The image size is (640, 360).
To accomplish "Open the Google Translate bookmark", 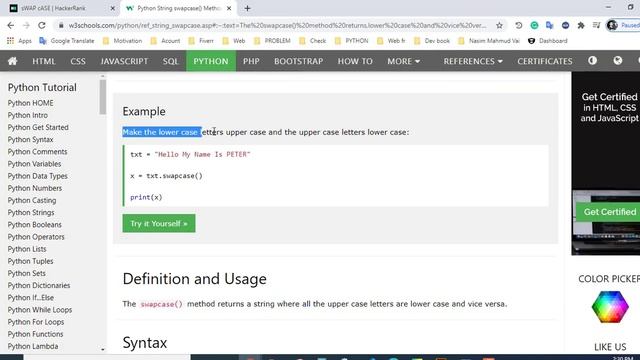I will coord(67,41).
